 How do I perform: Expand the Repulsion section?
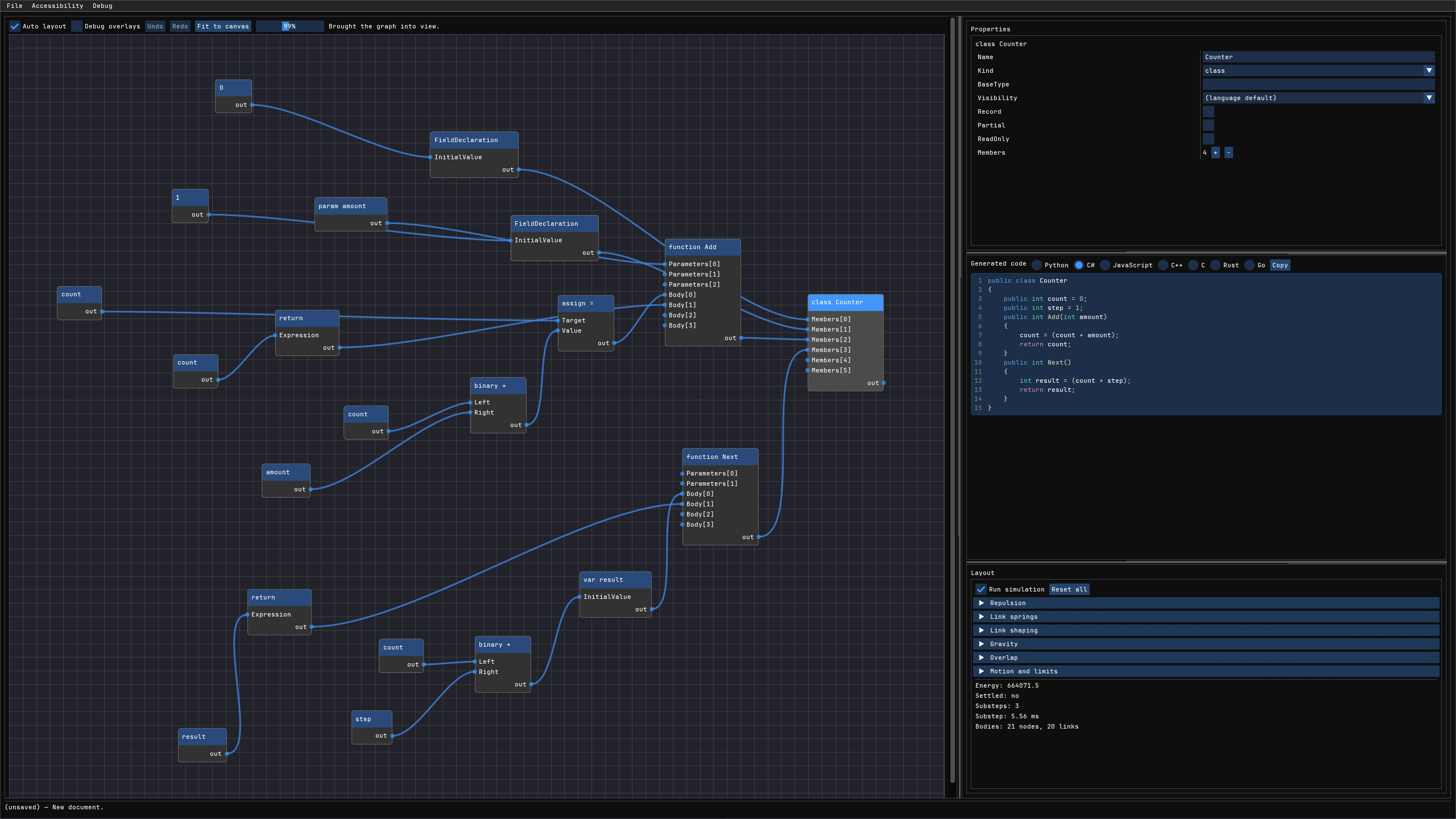tap(1206, 603)
